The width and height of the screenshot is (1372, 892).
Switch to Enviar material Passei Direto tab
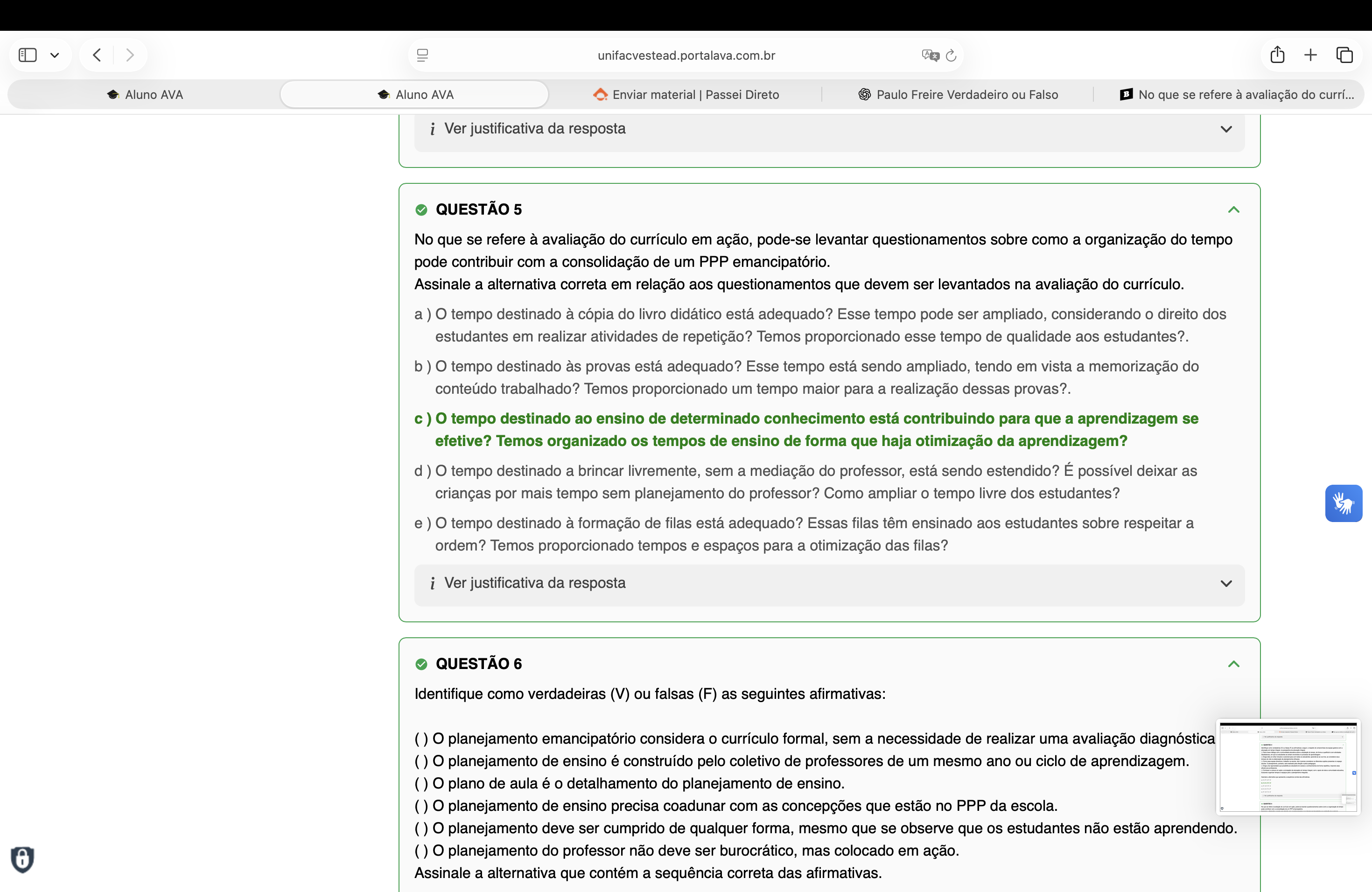(x=686, y=95)
